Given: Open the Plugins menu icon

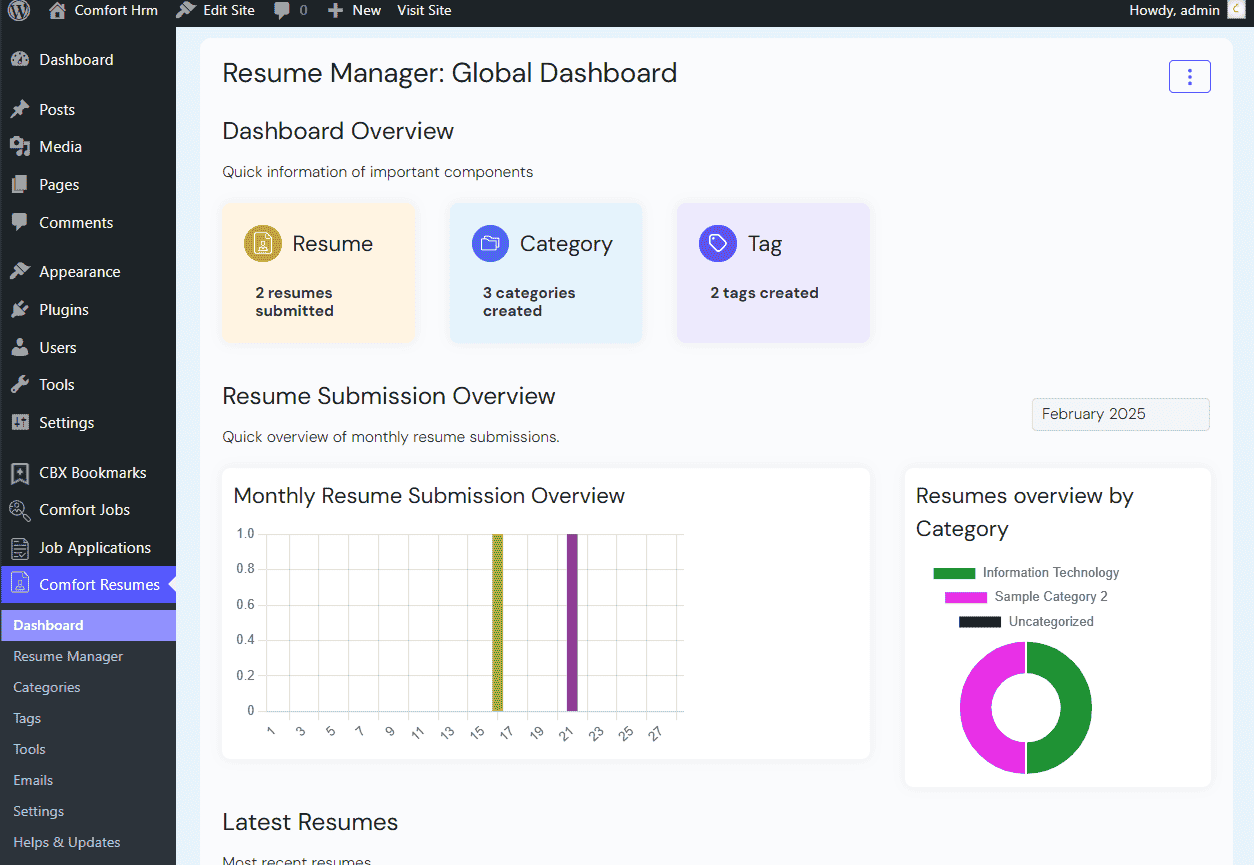Looking at the screenshot, I should pyautogui.click(x=20, y=310).
